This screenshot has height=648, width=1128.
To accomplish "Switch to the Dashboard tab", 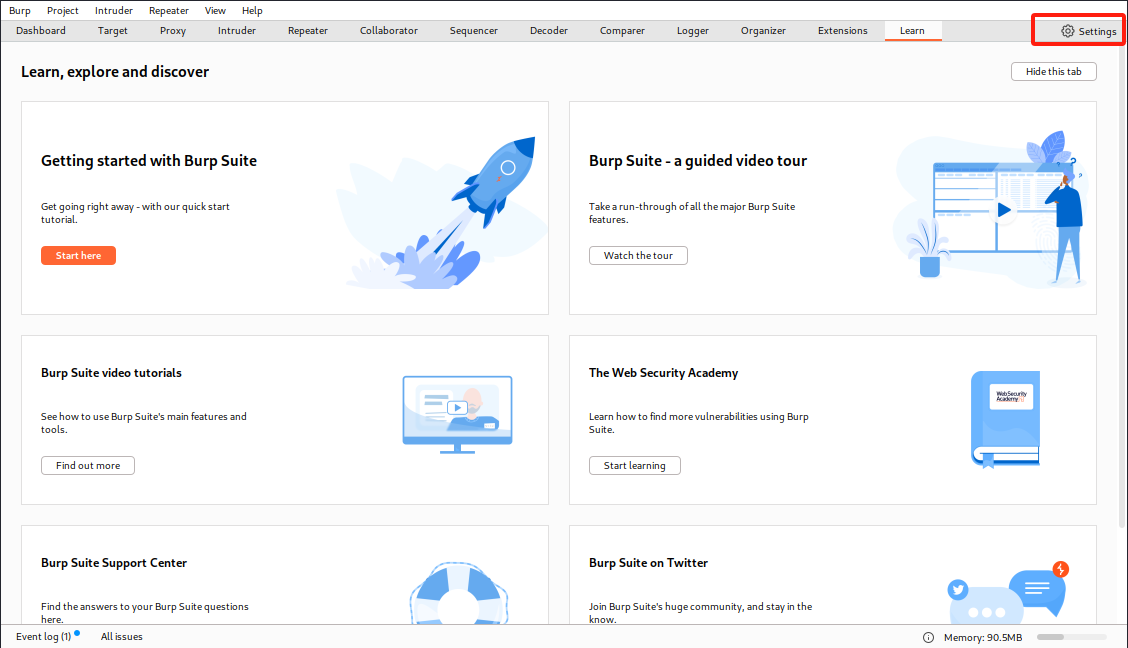I will point(41,31).
